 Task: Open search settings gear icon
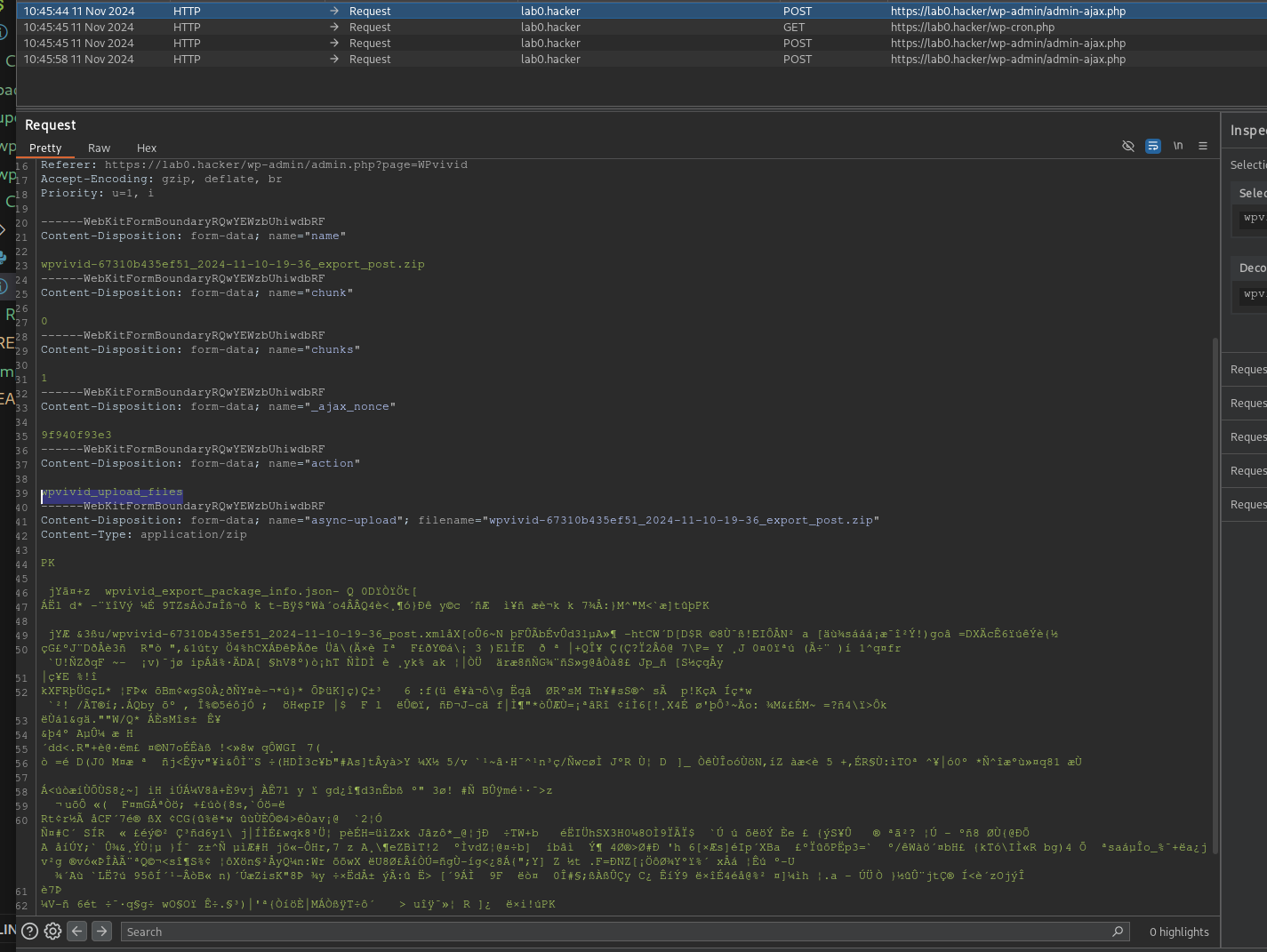pyautogui.click(x=52, y=931)
